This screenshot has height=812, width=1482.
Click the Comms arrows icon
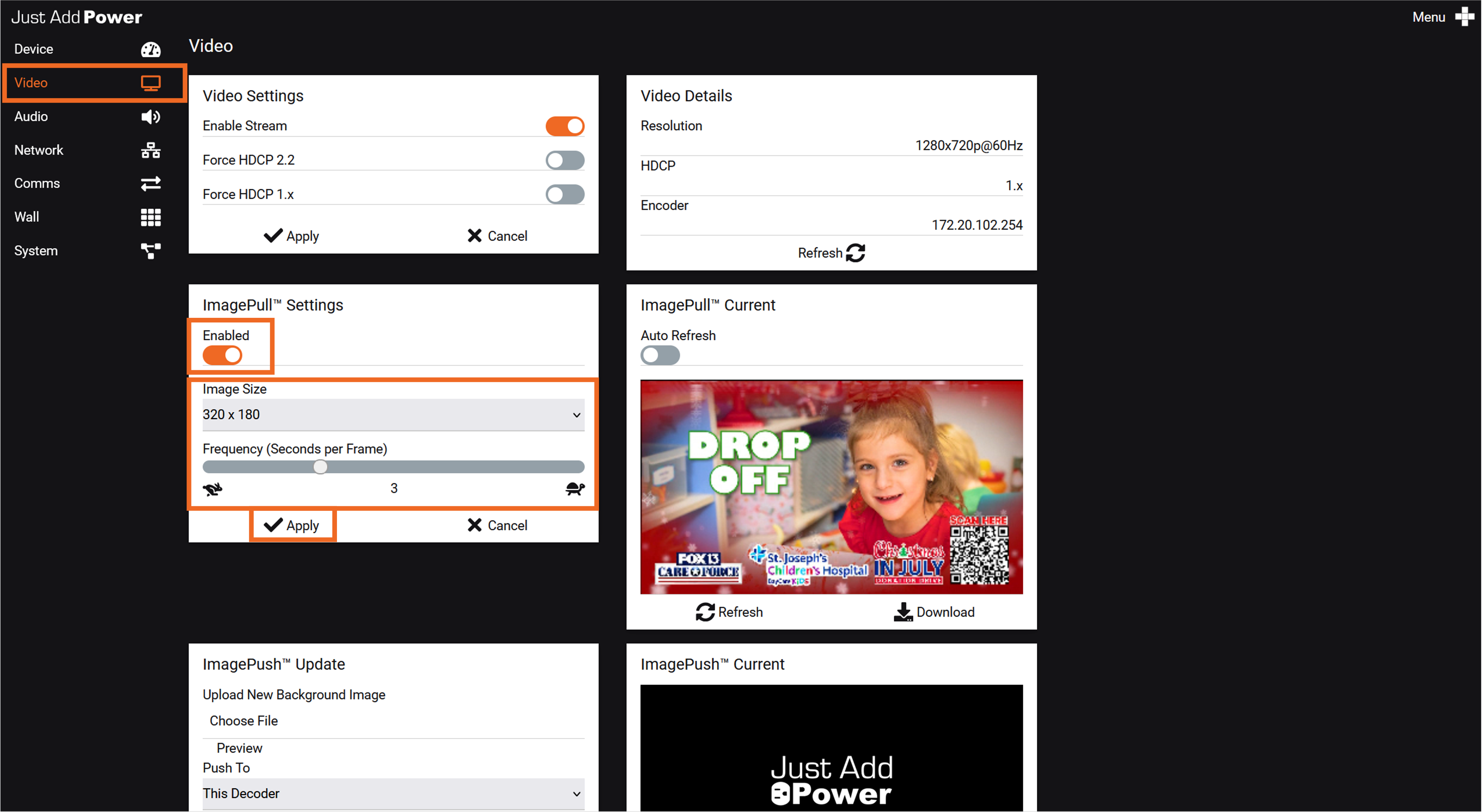pos(151,183)
